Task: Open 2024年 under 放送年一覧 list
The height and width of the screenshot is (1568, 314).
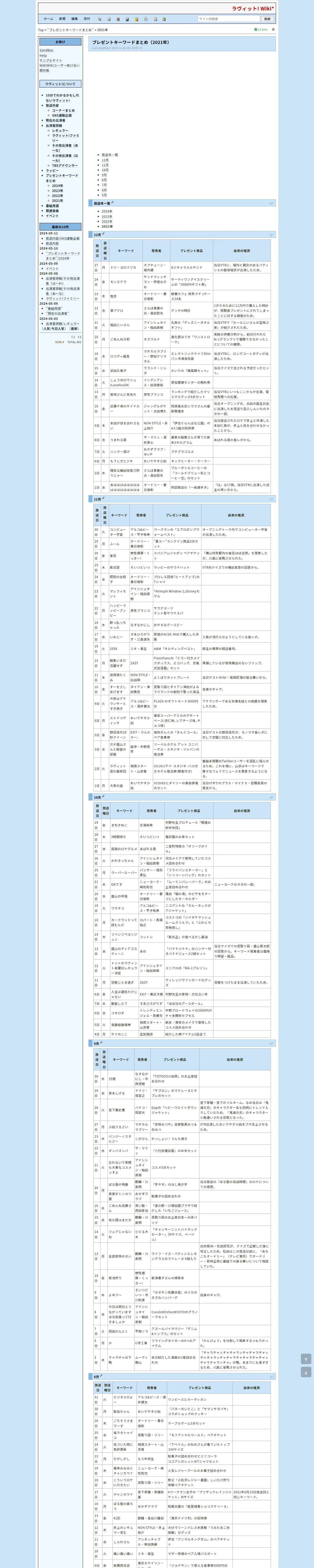Action: click(x=107, y=211)
